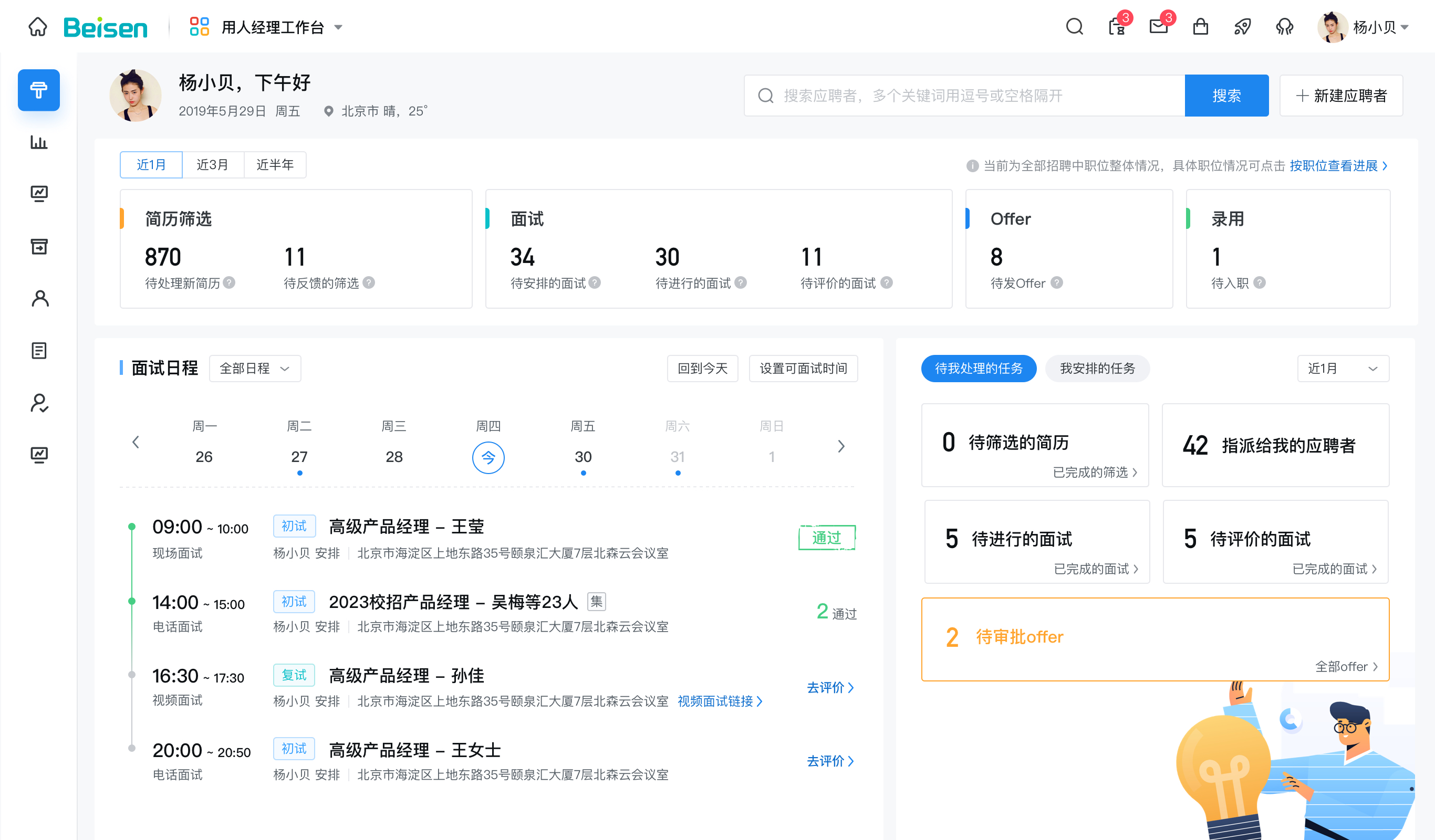Open the 杨小贝 user account dropdown
Viewport: 1435px width, 840px height.
coord(1404,27)
